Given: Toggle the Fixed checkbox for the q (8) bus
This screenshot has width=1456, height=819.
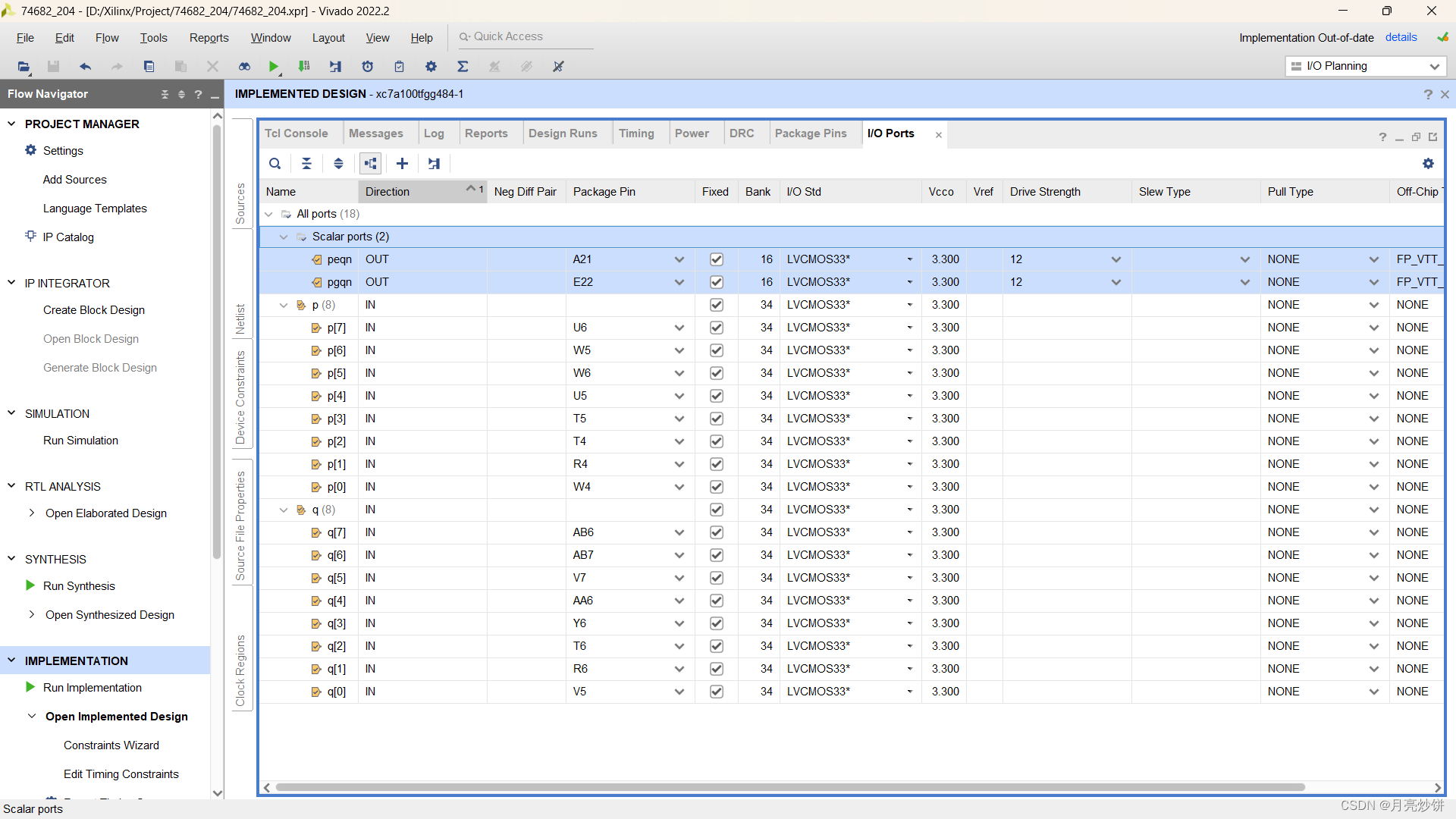Looking at the screenshot, I should (x=716, y=510).
